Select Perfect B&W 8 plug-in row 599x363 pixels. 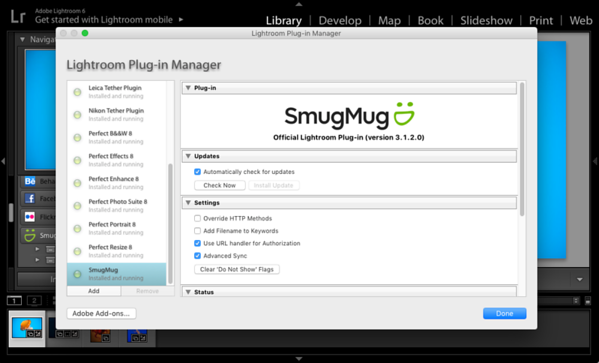coord(117,138)
